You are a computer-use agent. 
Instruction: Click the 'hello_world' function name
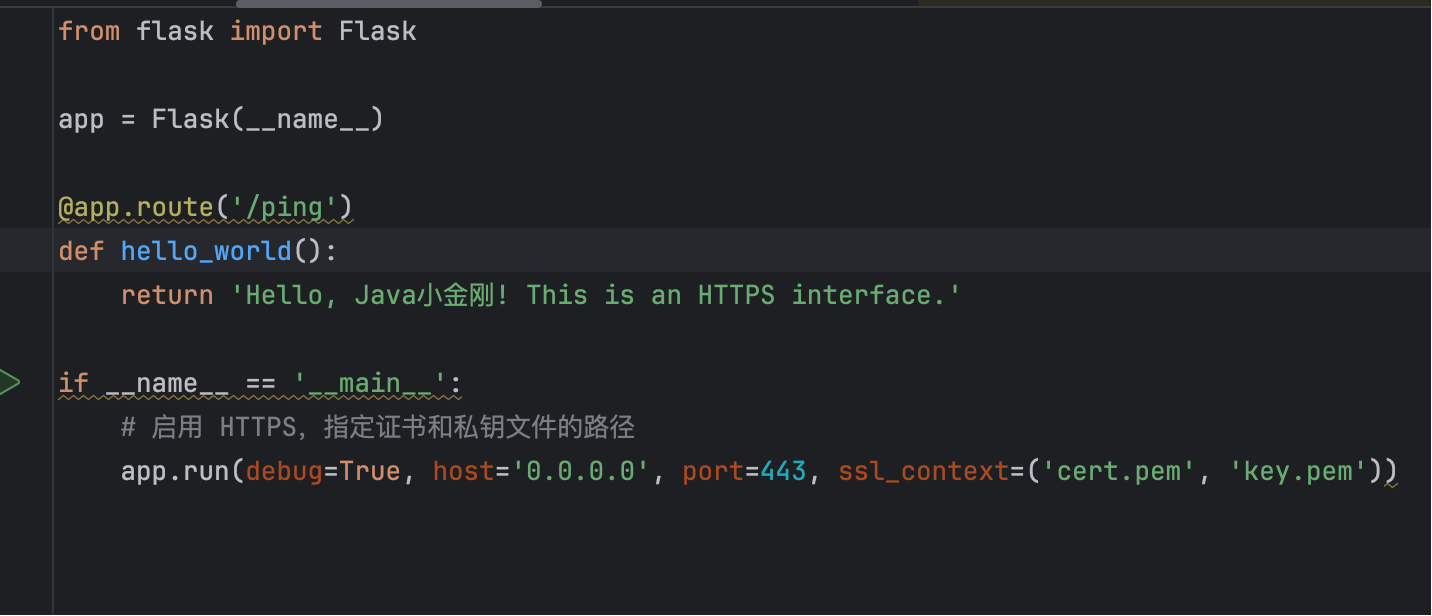pyautogui.click(x=206, y=251)
